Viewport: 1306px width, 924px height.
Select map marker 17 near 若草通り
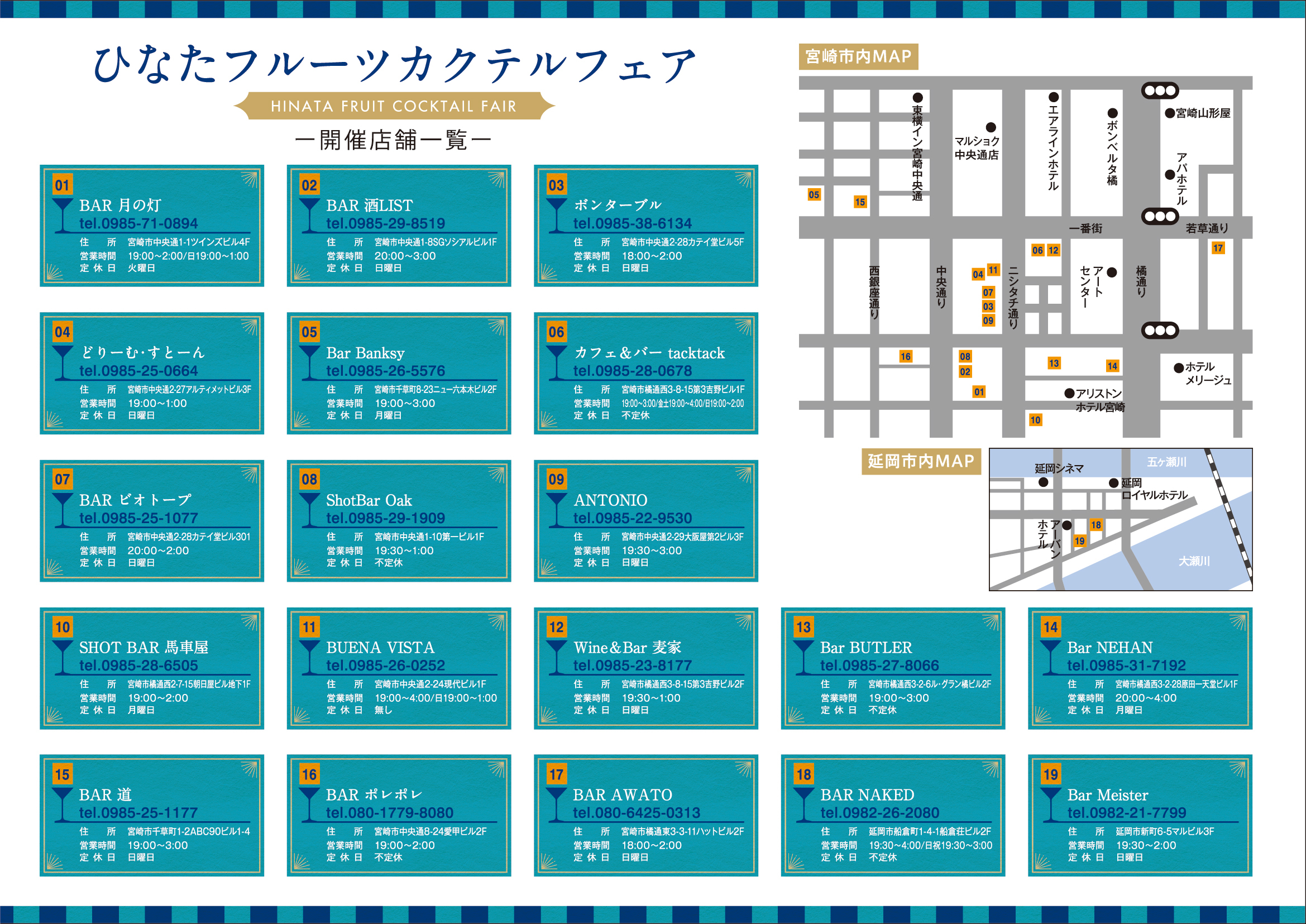[1218, 247]
